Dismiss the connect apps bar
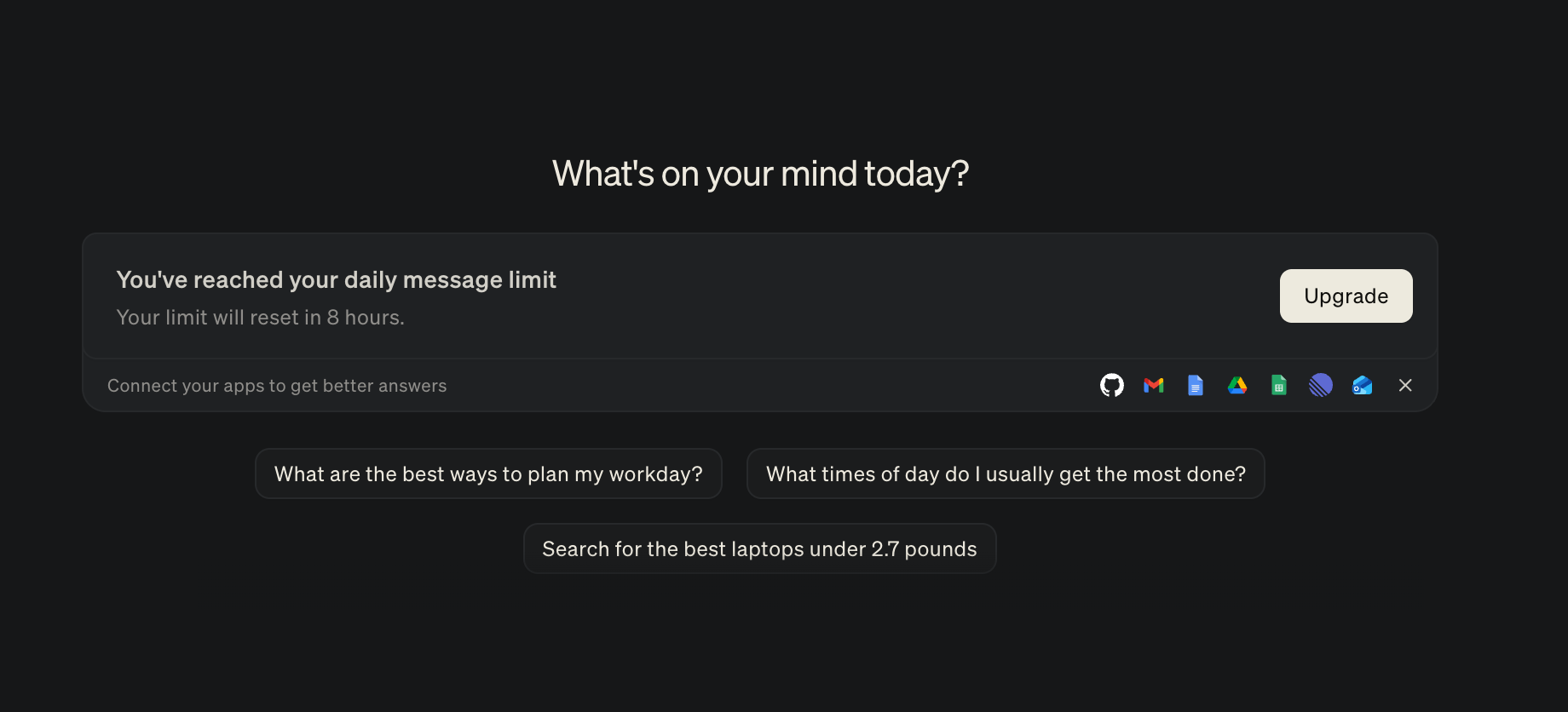 coord(1405,386)
